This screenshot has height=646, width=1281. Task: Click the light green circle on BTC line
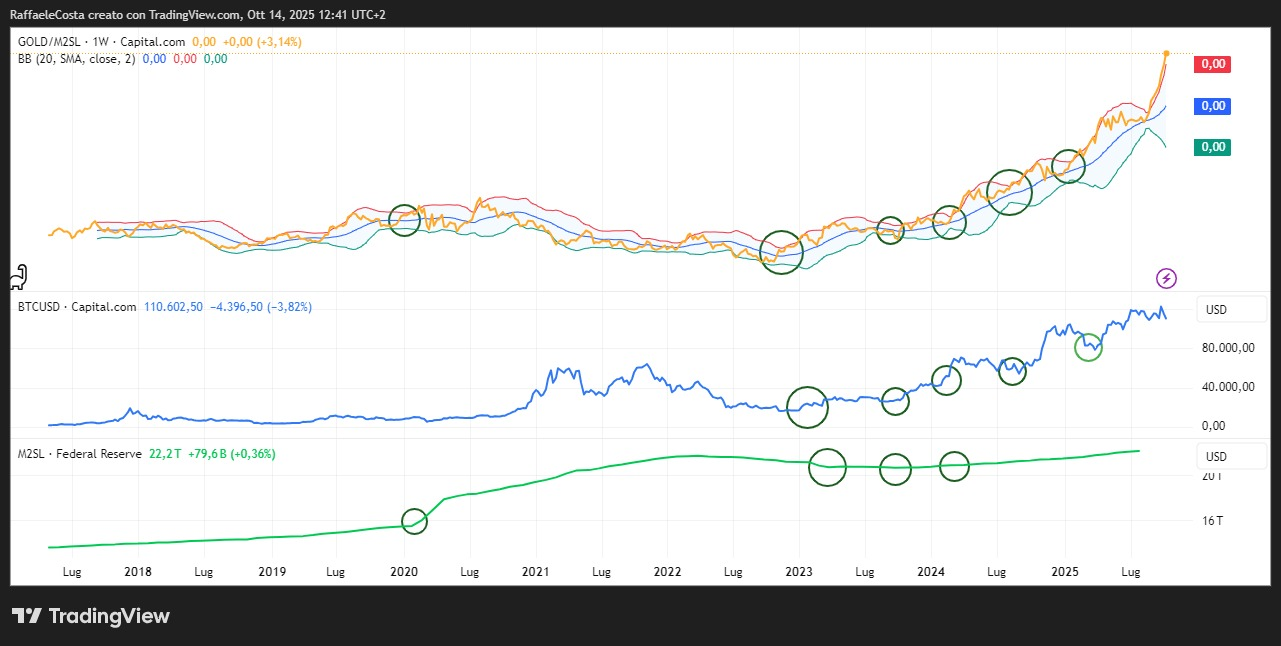[1089, 347]
